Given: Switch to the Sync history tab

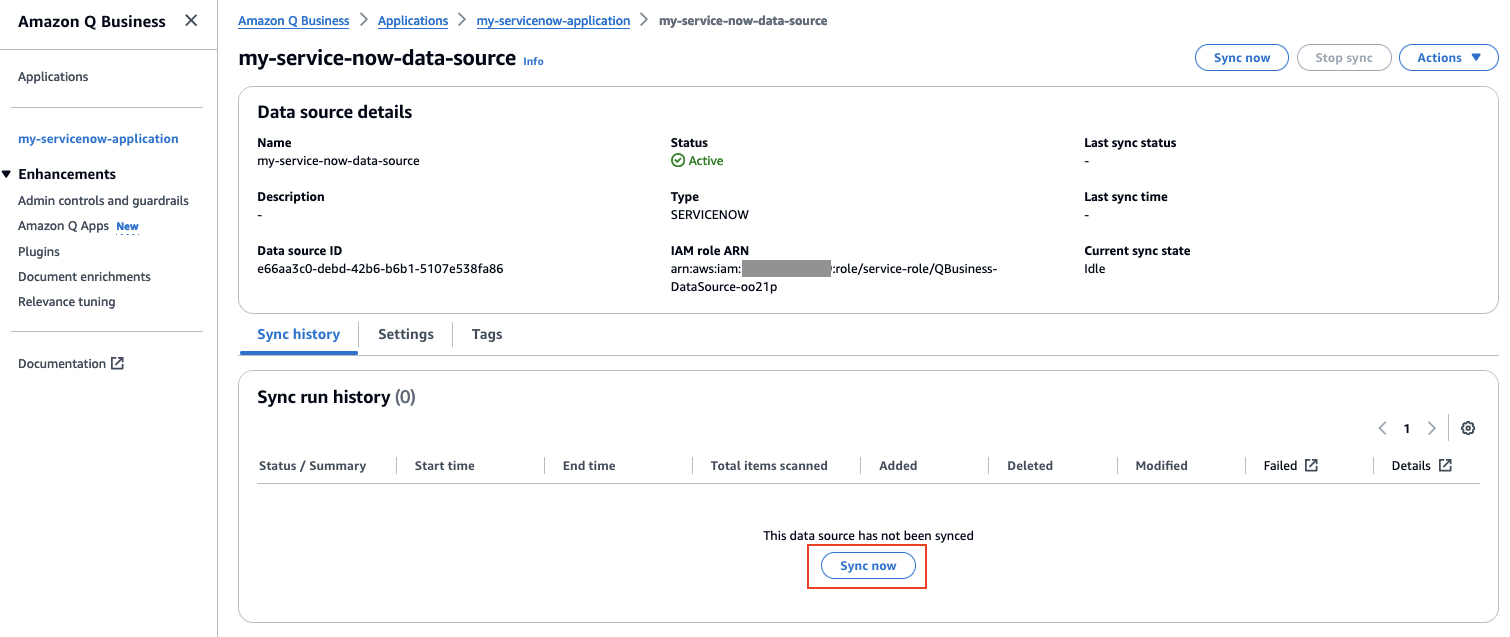Looking at the screenshot, I should coord(298,334).
